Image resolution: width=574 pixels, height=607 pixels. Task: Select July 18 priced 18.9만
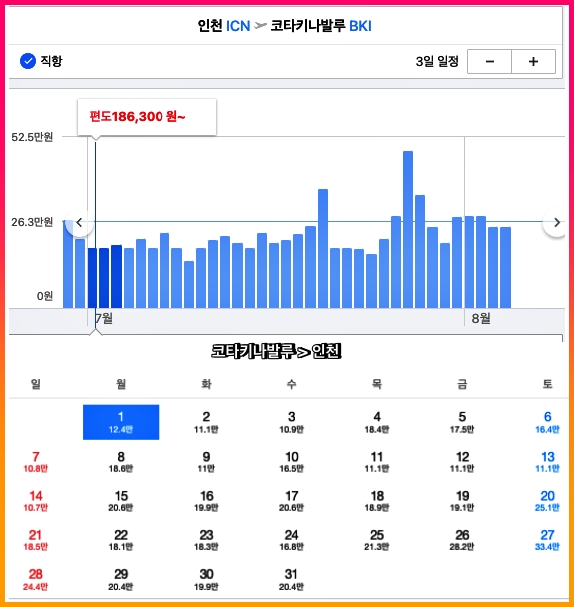click(377, 501)
